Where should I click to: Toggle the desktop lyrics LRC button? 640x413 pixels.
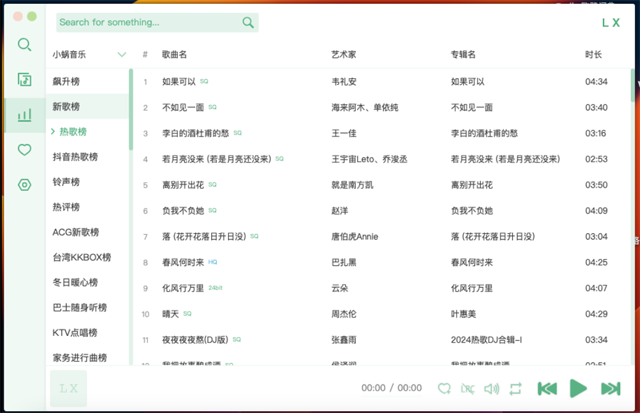(x=468, y=388)
